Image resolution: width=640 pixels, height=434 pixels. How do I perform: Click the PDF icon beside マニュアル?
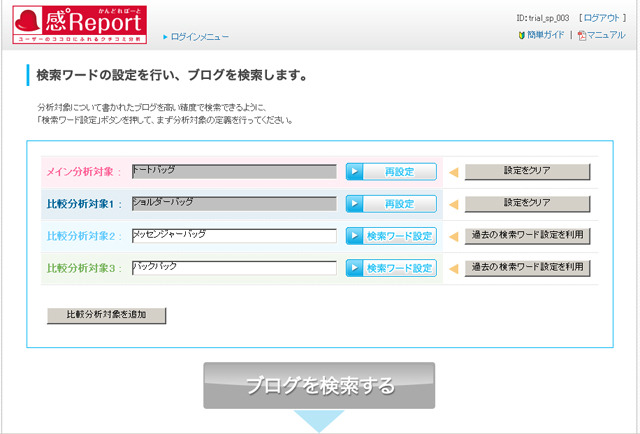click(x=582, y=36)
